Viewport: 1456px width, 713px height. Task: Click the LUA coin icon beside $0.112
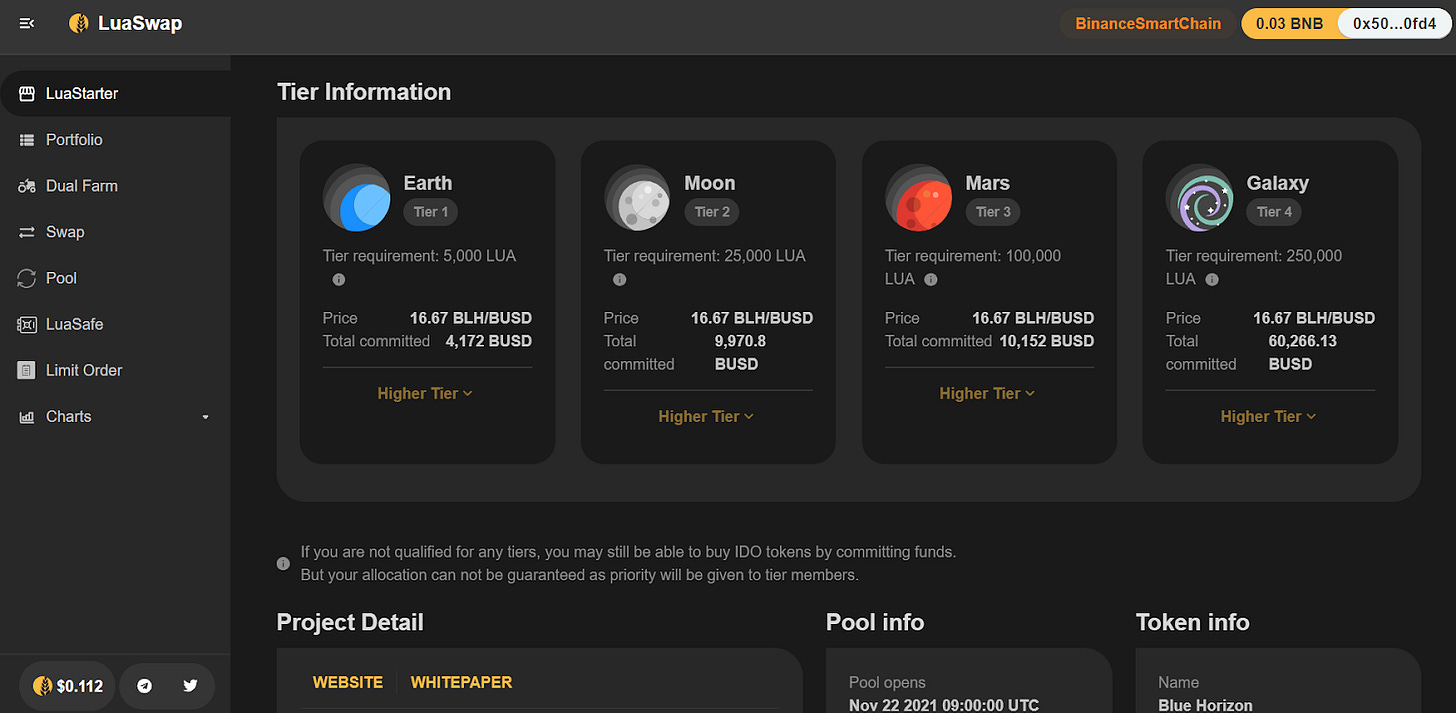[42, 686]
